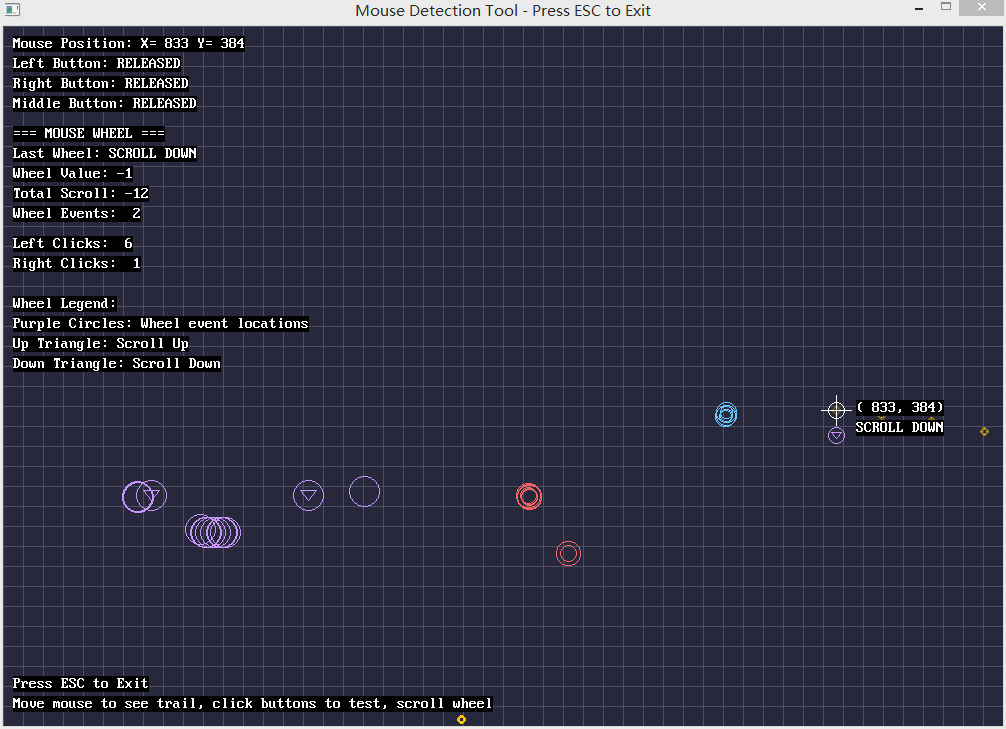1006x729 pixels.
Task: Click the standalone purple circle with down triangle
Action: click(x=309, y=495)
